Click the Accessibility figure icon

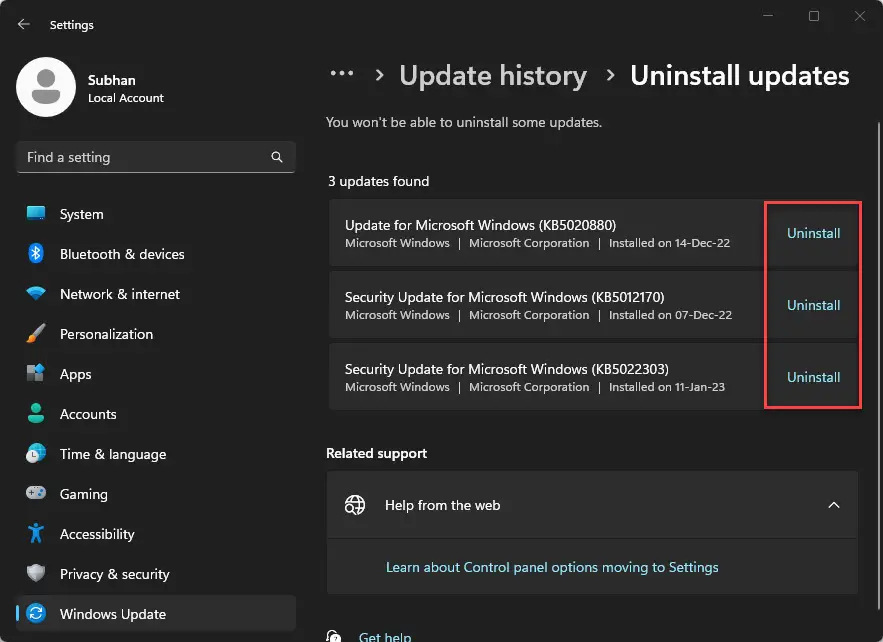click(36, 533)
